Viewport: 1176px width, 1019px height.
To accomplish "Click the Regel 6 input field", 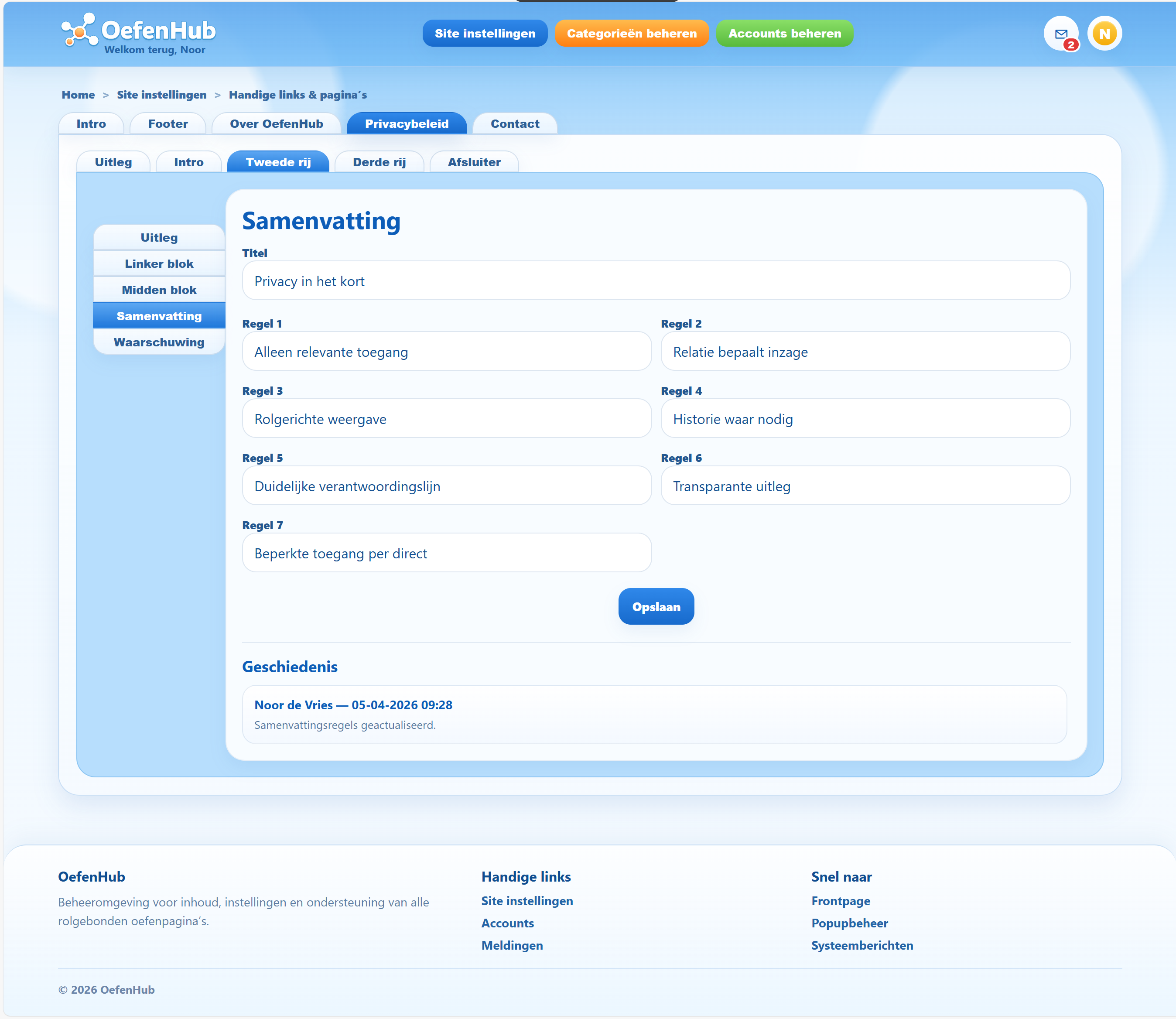I will coord(865,486).
